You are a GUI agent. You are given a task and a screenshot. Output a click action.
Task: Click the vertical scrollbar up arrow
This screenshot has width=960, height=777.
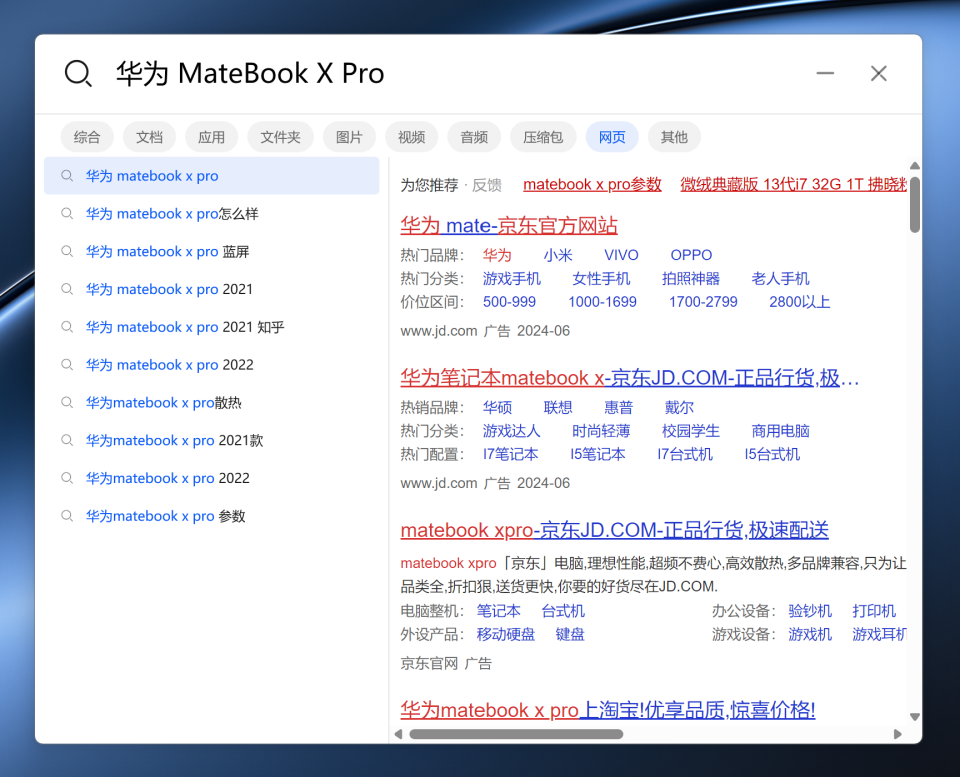[x=915, y=166]
